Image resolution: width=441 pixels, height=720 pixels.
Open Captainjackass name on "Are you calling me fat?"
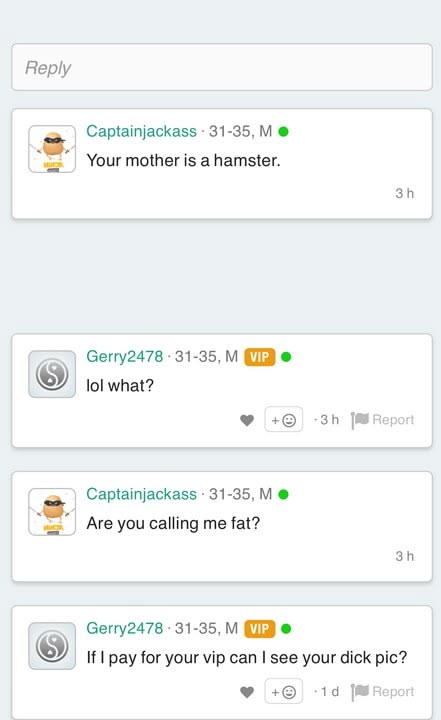click(141, 494)
